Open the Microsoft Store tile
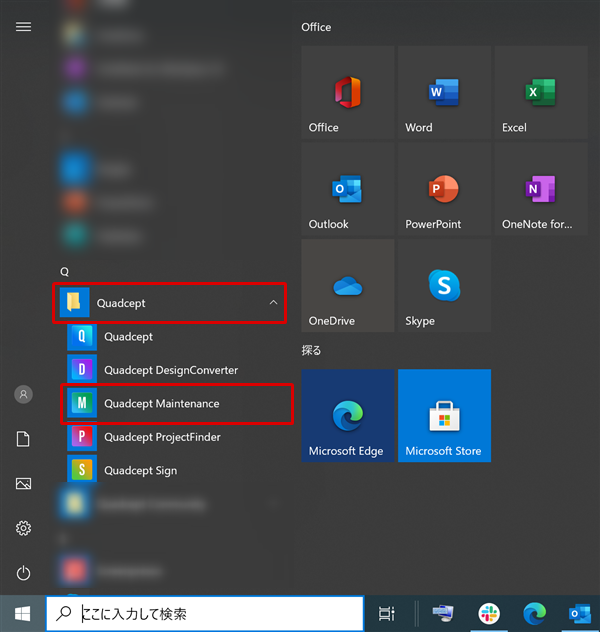This screenshot has height=632, width=600. (444, 416)
